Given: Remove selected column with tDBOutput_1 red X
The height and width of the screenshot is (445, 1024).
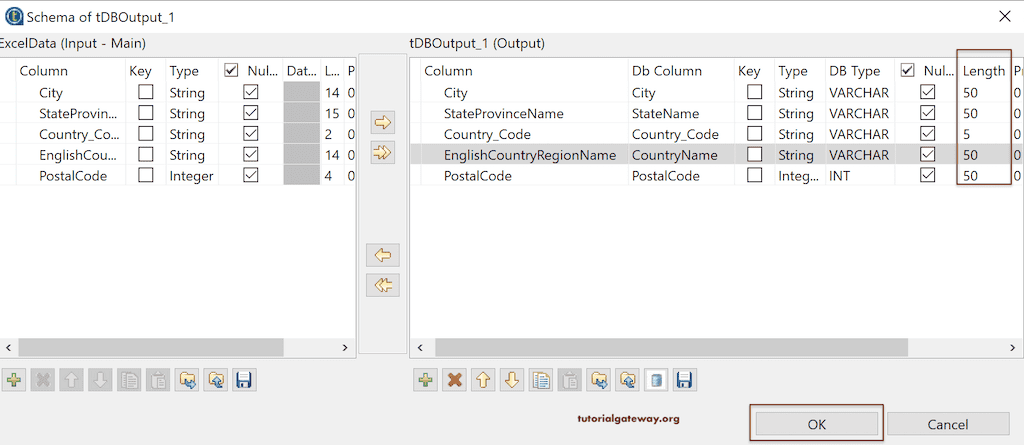Looking at the screenshot, I should coord(455,380).
